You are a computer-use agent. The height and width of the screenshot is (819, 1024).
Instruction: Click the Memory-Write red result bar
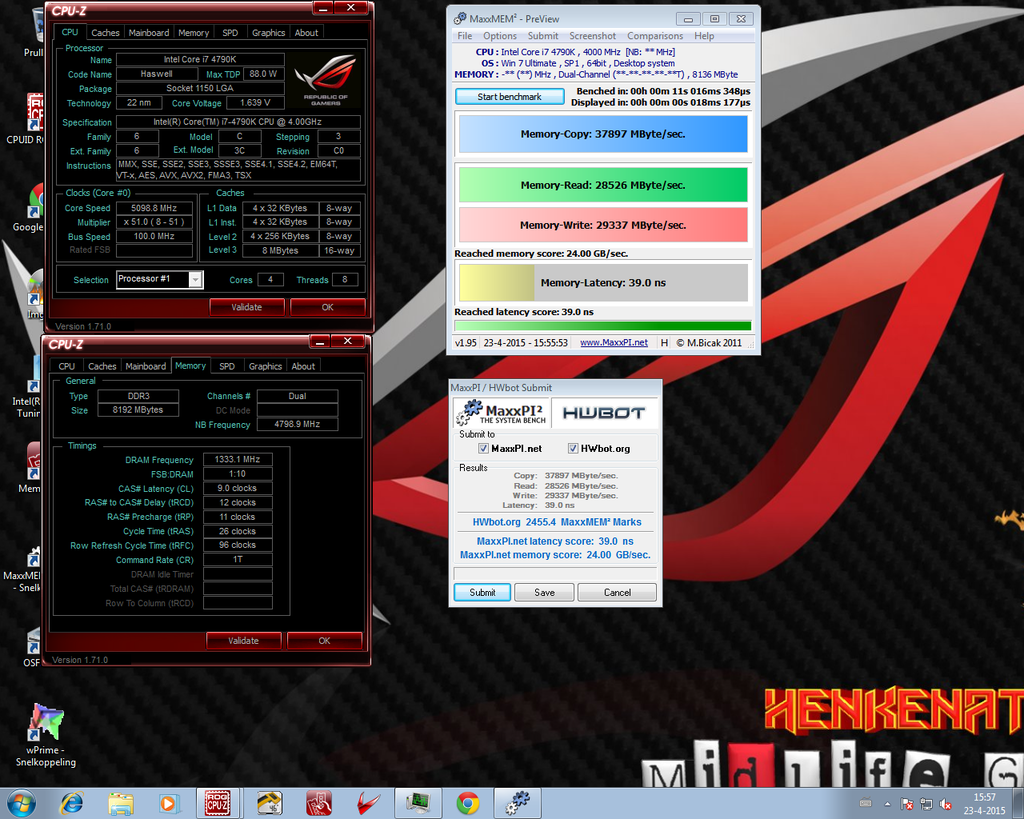603,225
